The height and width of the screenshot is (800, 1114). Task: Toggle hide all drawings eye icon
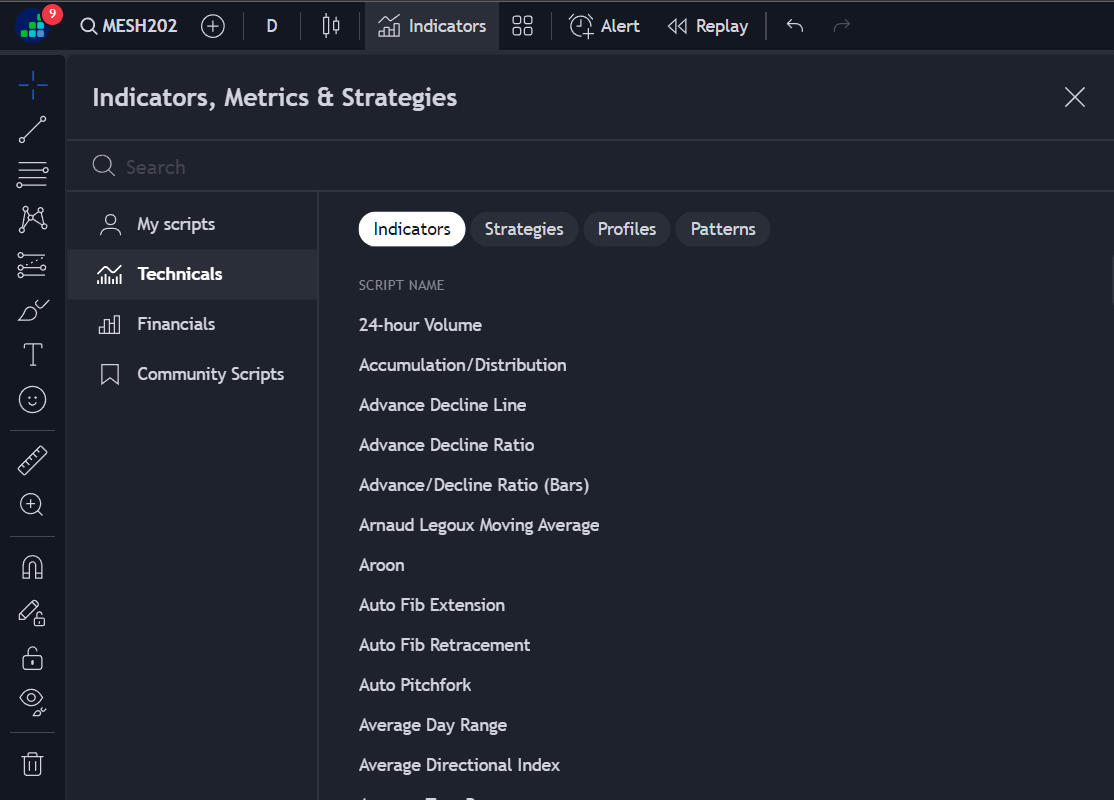click(33, 703)
